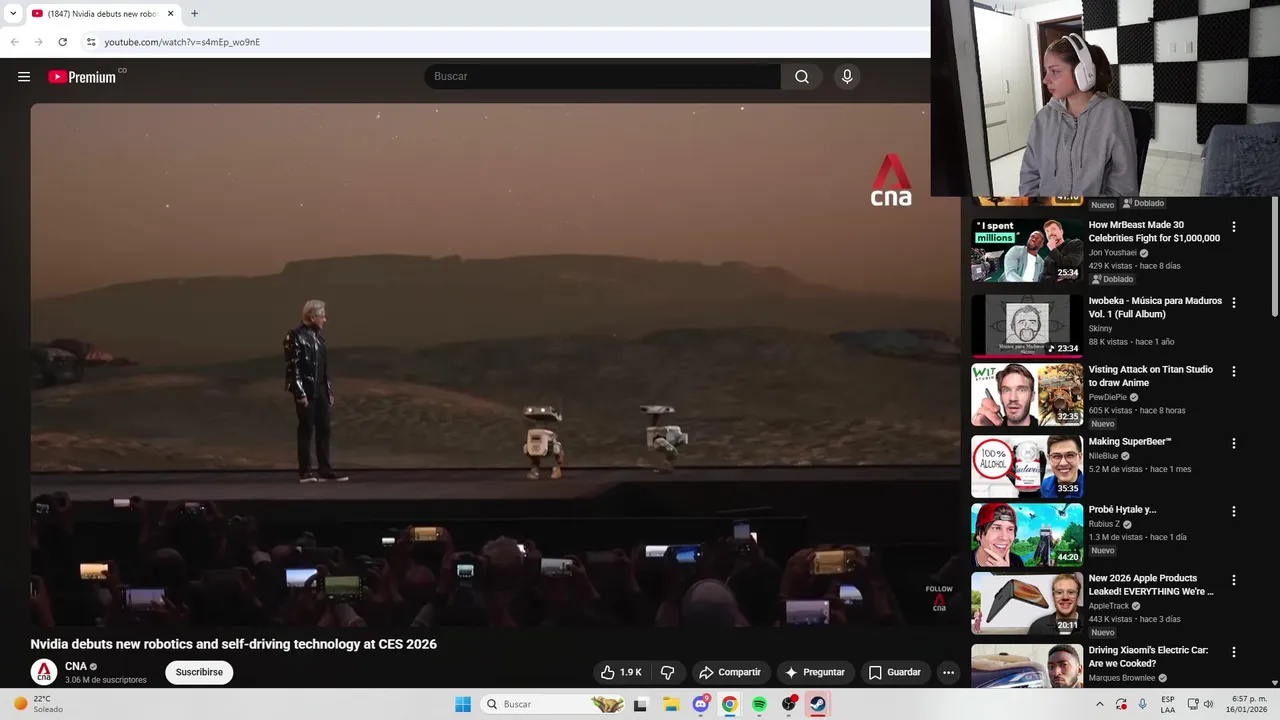
Task: Click the address bar URL
Action: coord(182,42)
